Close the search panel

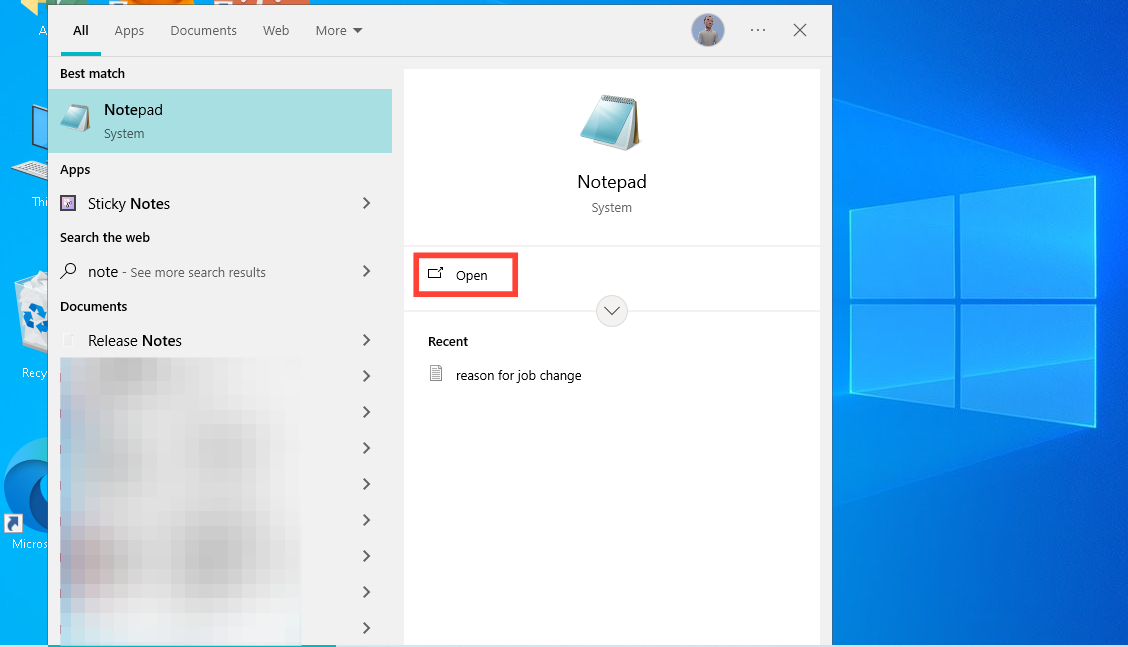[800, 30]
